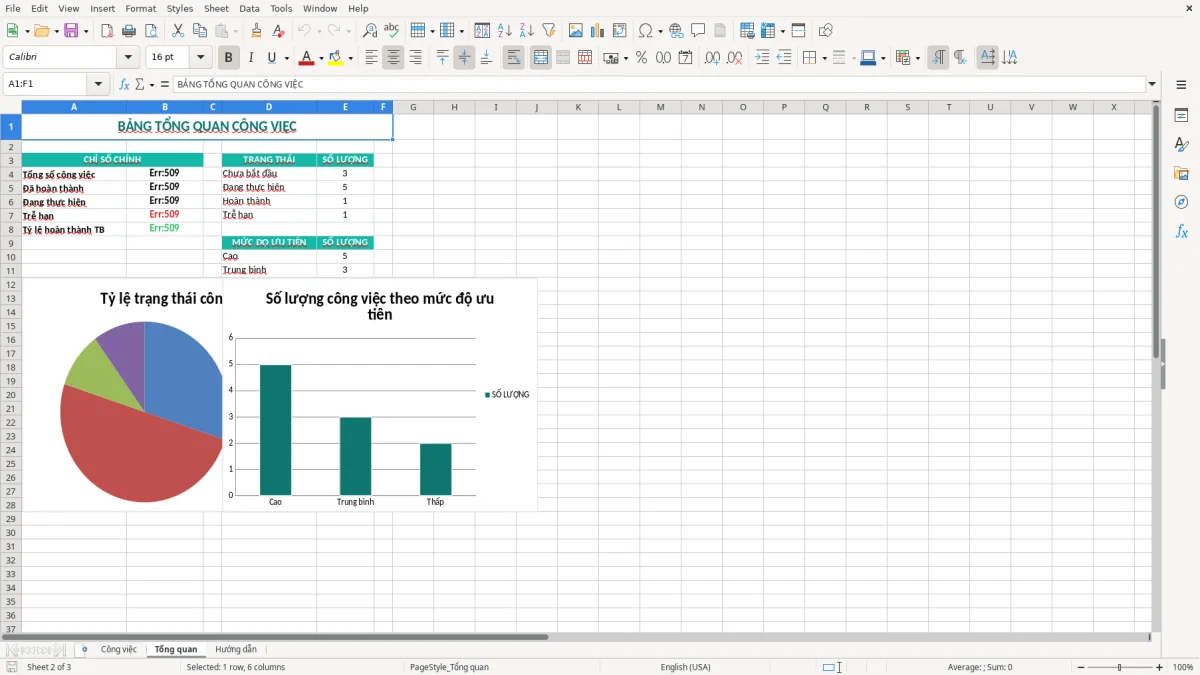Viewport: 1200px width, 675px height.
Task: Open the Font Name dropdown
Action: (x=128, y=57)
